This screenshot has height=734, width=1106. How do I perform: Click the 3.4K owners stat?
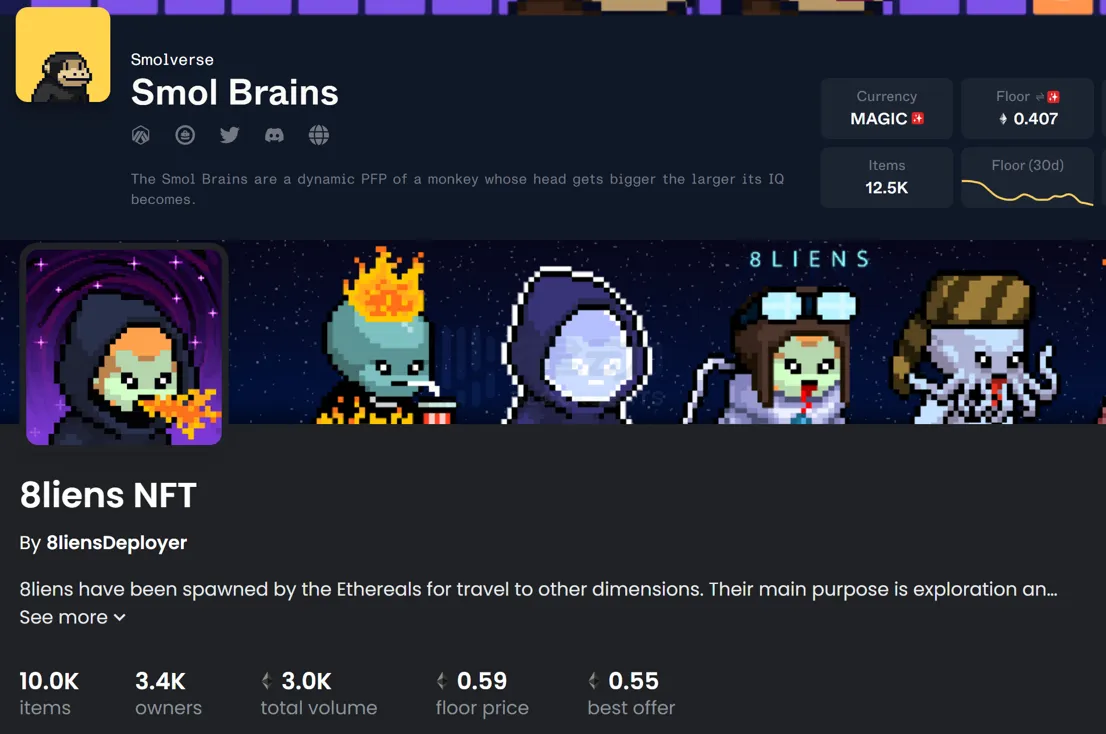169,694
